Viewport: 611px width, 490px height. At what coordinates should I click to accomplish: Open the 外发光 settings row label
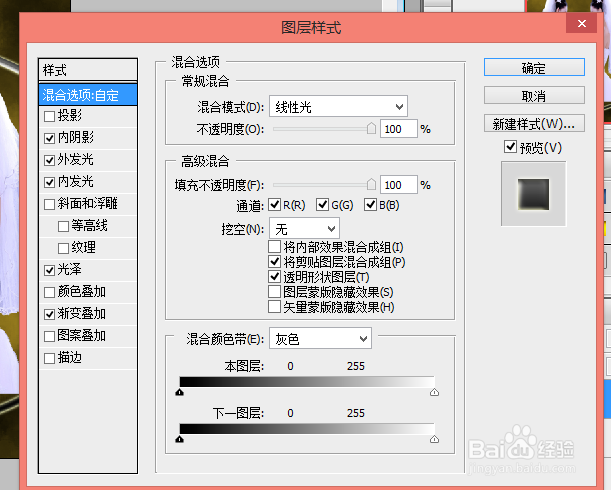[76, 159]
